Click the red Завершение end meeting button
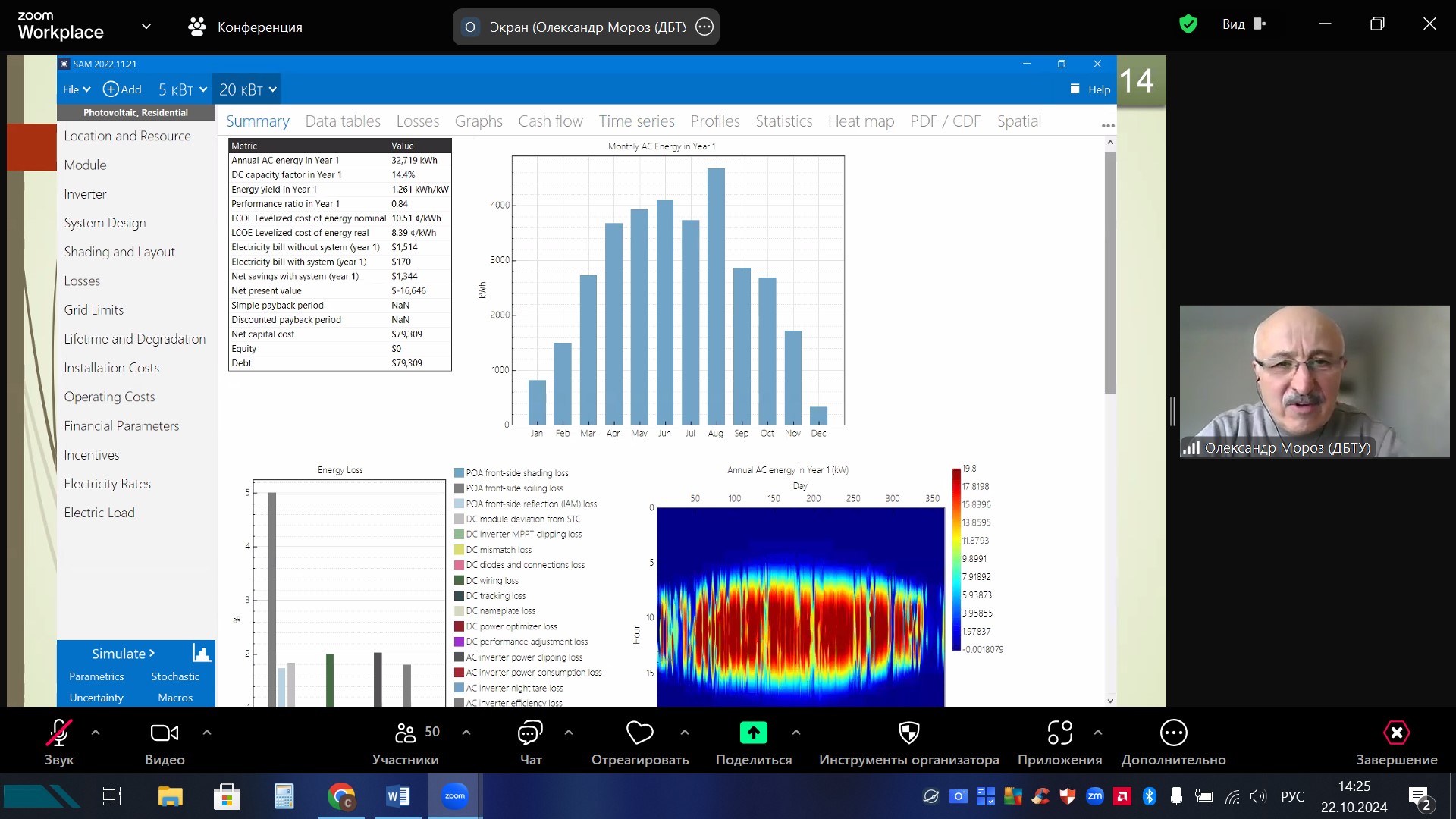Screen dimensions: 1456x819 pyautogui.click(x=1396, y=733)
